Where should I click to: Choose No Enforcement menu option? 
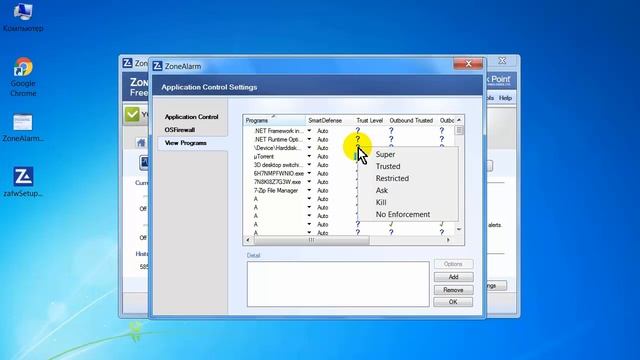click(x=408, y=214)
